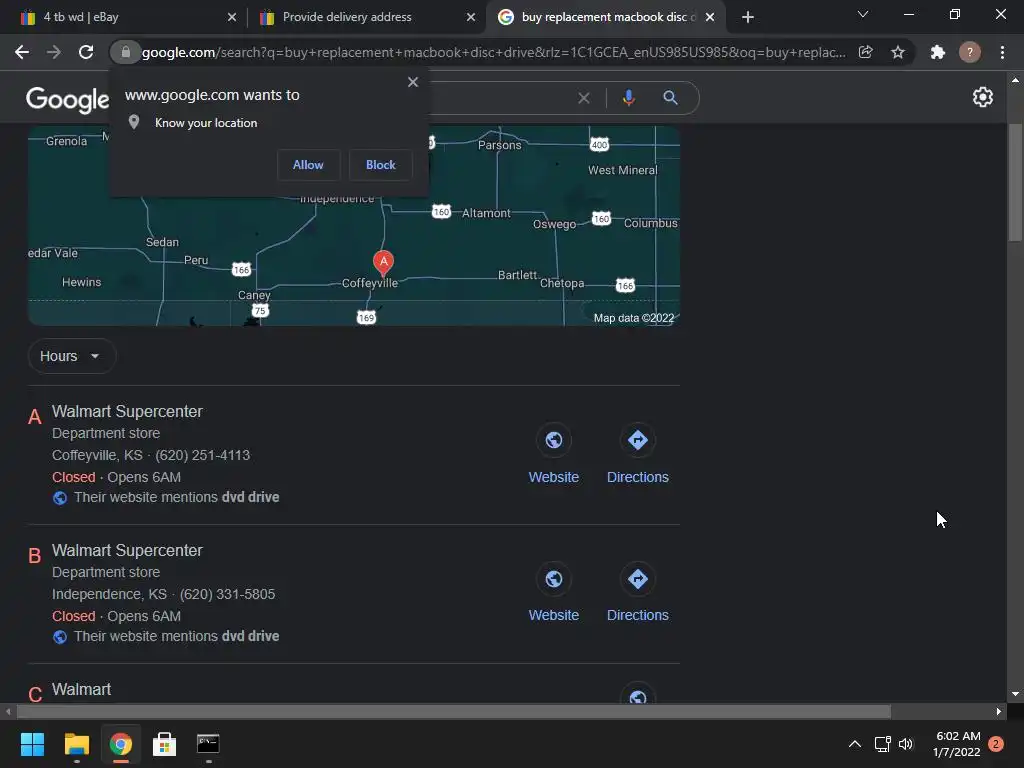The height and width of the screenshot is (768, 1024).
Task: Show hidden system tray icons
Action: [x=854, y=744]
